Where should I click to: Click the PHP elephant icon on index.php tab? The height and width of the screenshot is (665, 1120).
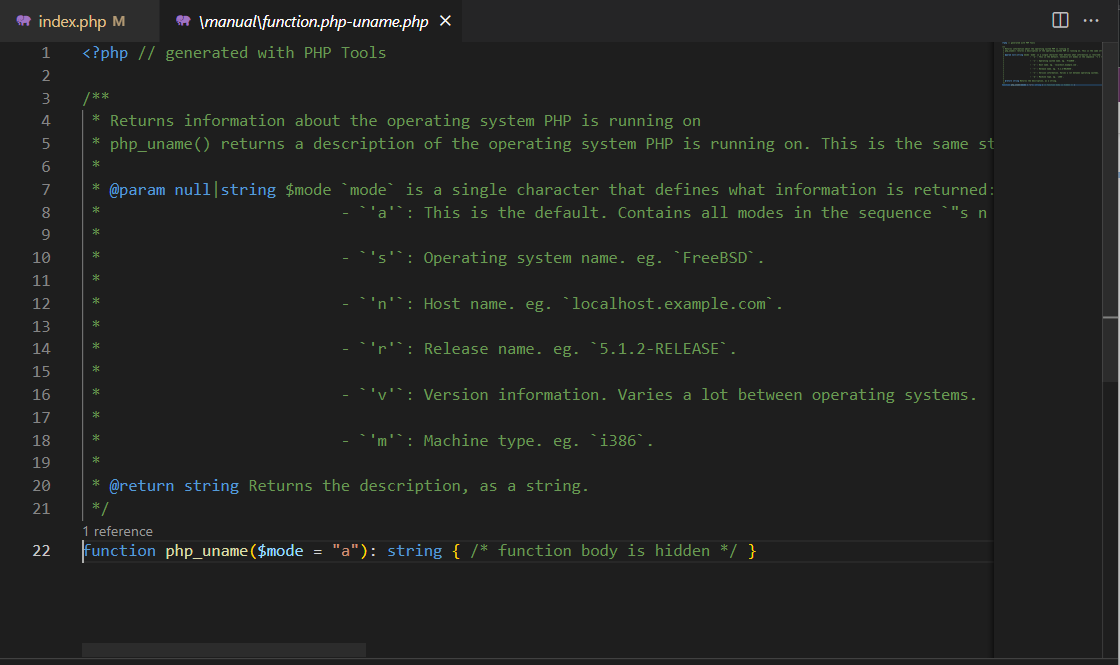point(24,21)
